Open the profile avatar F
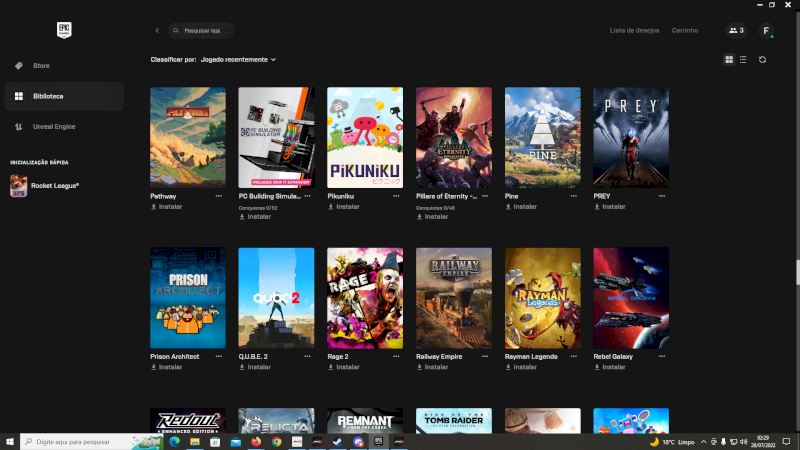Screen dimensions: 800x450 pyautogui.click(x=766, y=31)
